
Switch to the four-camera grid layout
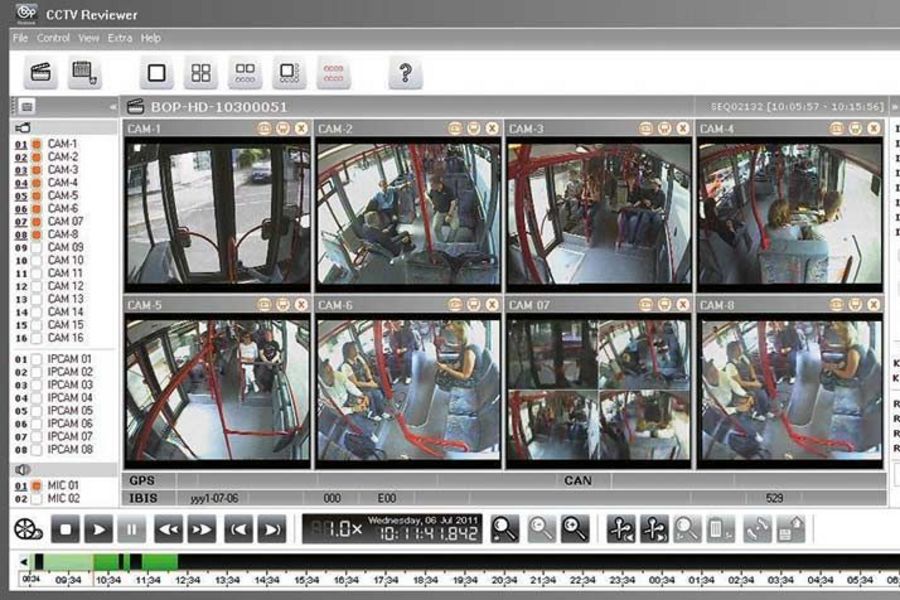(x=201, y=72)
